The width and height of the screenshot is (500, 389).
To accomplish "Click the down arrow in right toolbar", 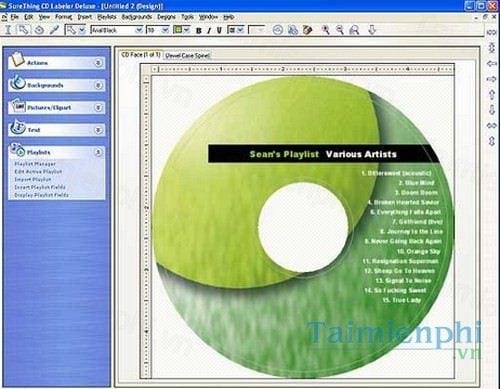I will click(492, 110).
